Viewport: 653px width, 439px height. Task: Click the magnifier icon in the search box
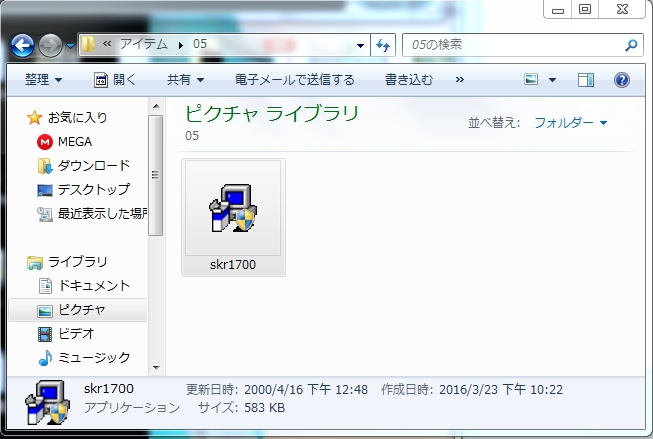coord(632,45)
